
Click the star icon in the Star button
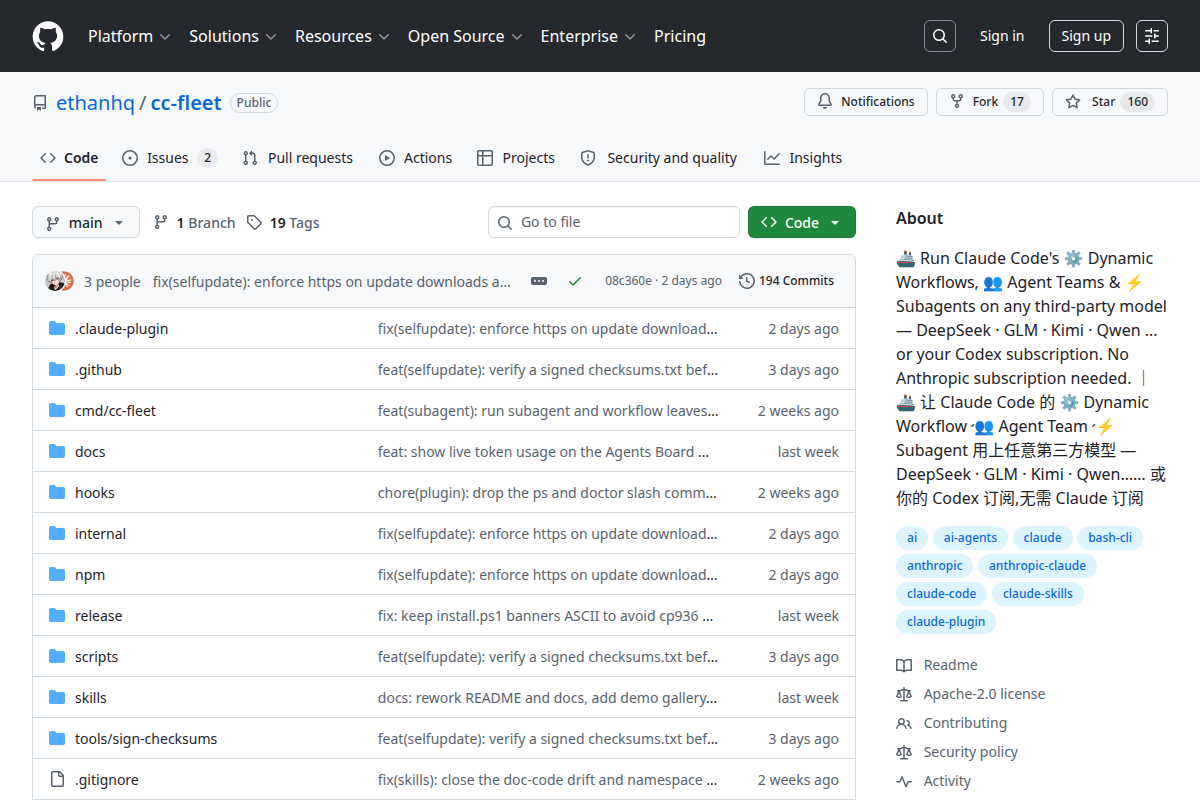point(1073,102)
